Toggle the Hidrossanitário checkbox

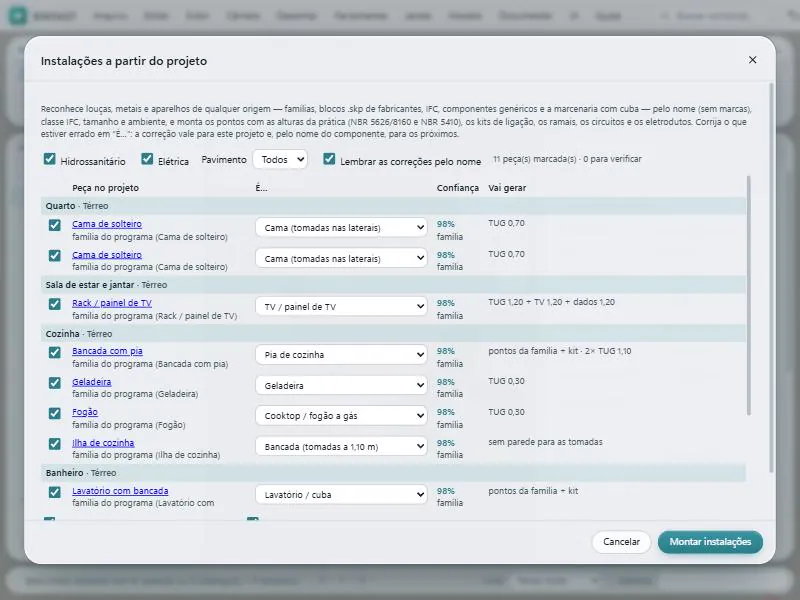tap(49, 159)
